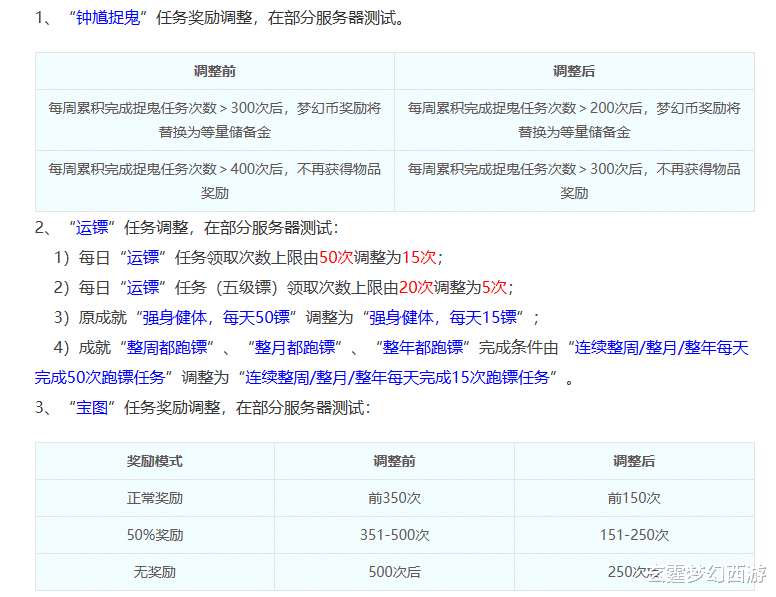This screenshot has height=597, width=776.
Task: Click the cell mentioning "> 300次后，梦幻币奖励将" before adjustment
Action: click(x=215, y=120)
